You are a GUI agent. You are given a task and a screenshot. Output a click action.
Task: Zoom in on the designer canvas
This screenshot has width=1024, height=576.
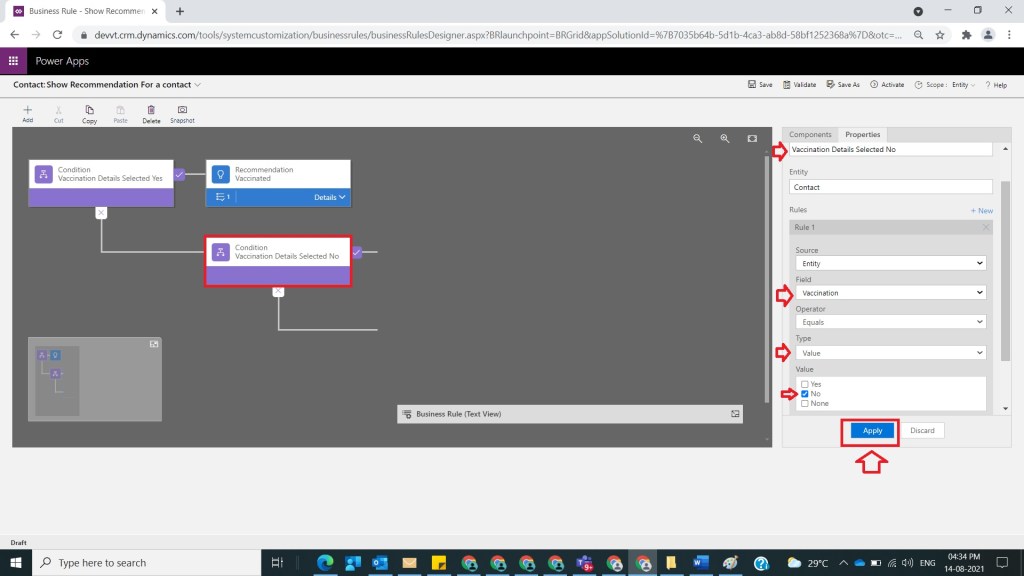tap(725, 139)
